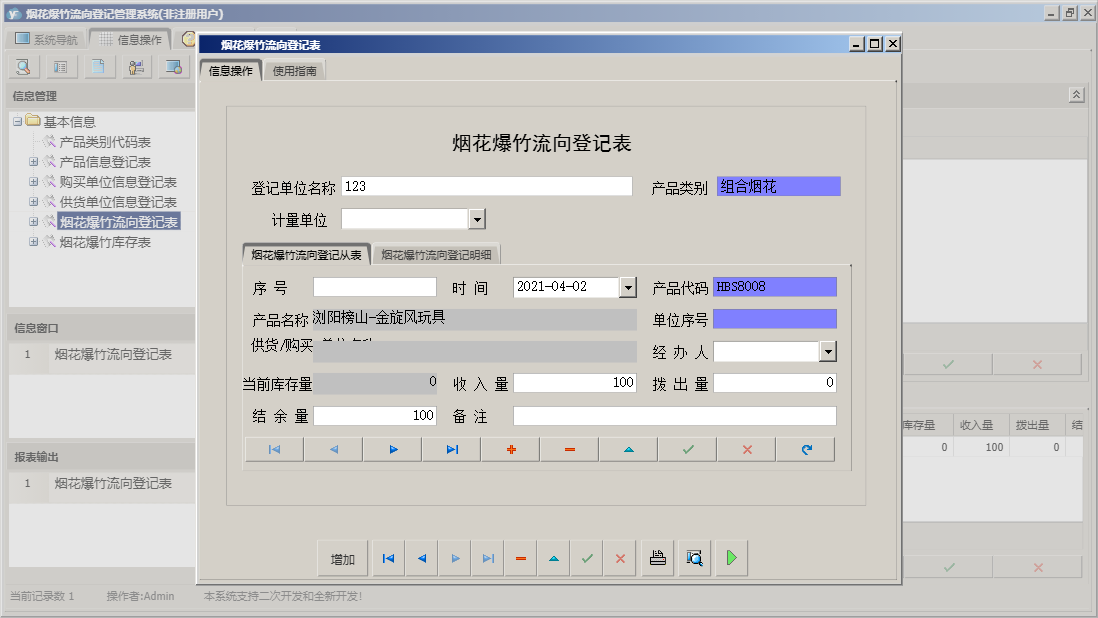Image resolution: width=1098 pixels, height=618 pixels.
Task: Save record with green check in bottom toolbar
Action: (x=587, y=559)
